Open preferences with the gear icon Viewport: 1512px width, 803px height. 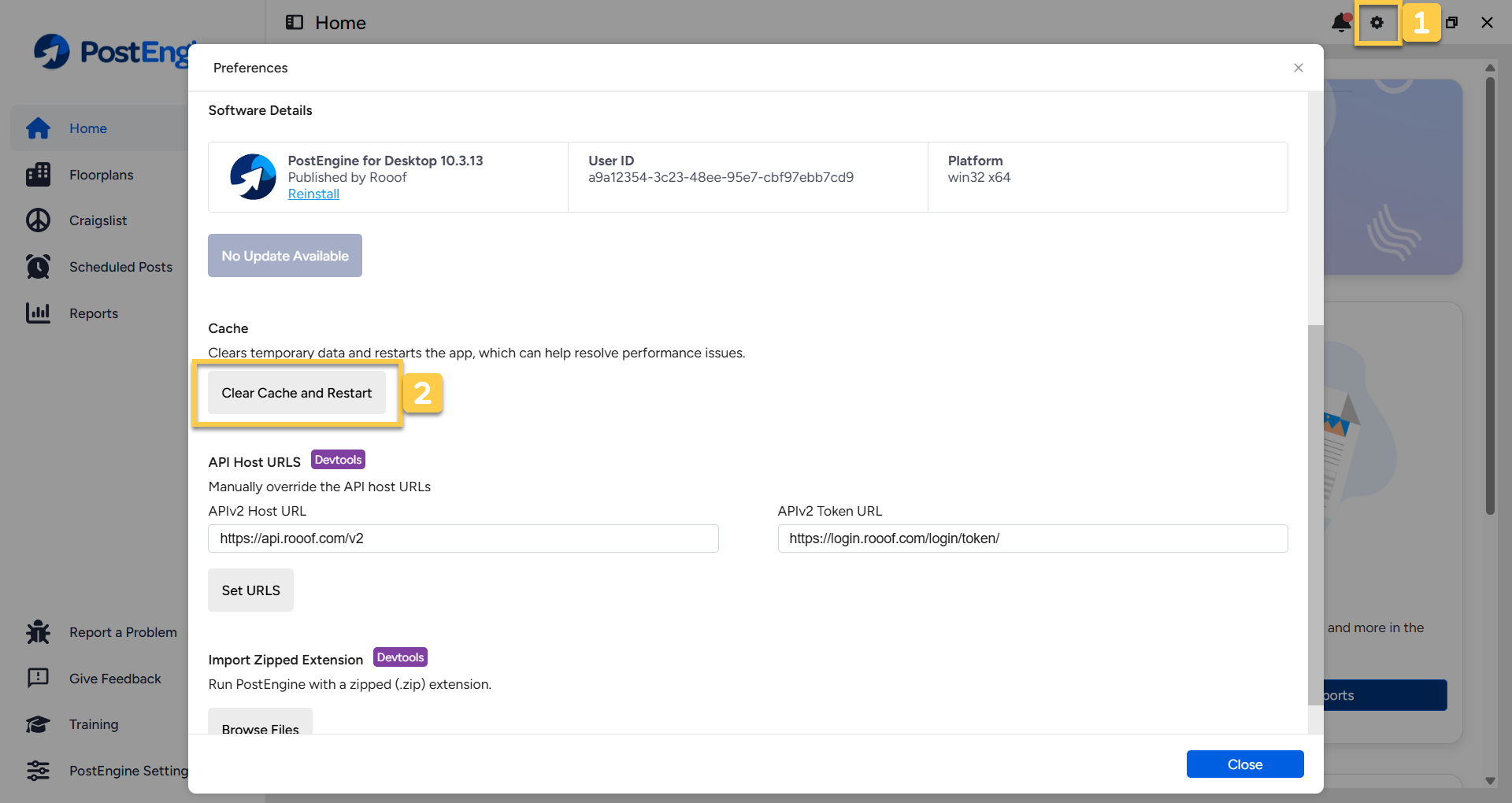[1377, 23]
